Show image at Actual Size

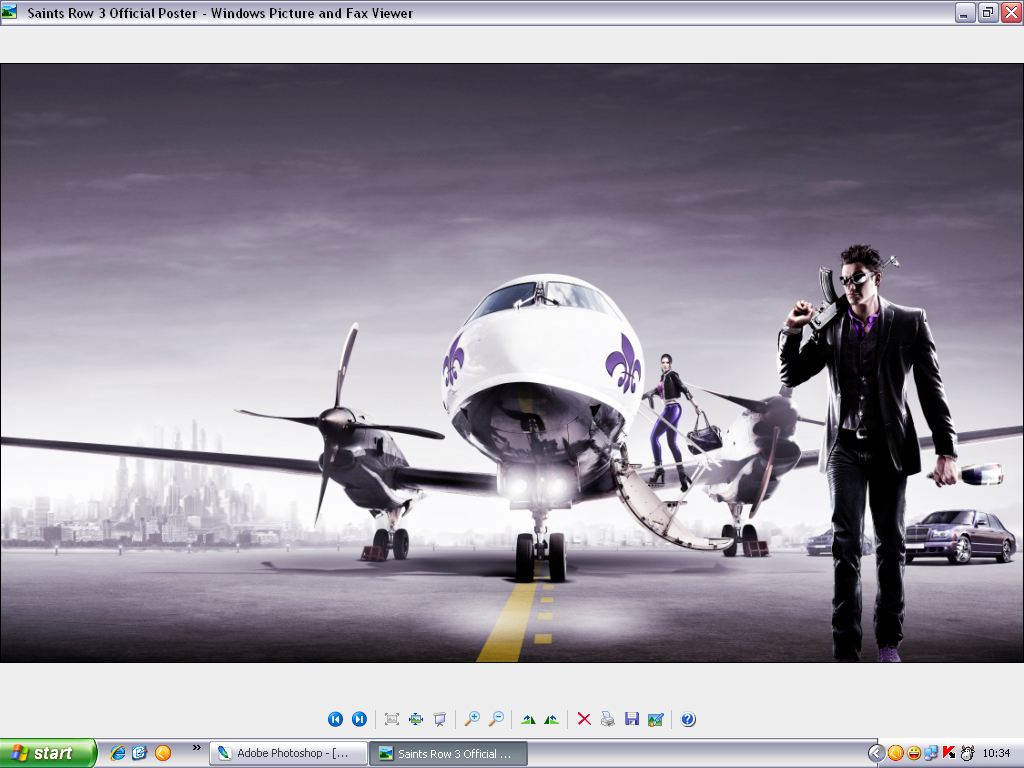[x=416, y=719]
